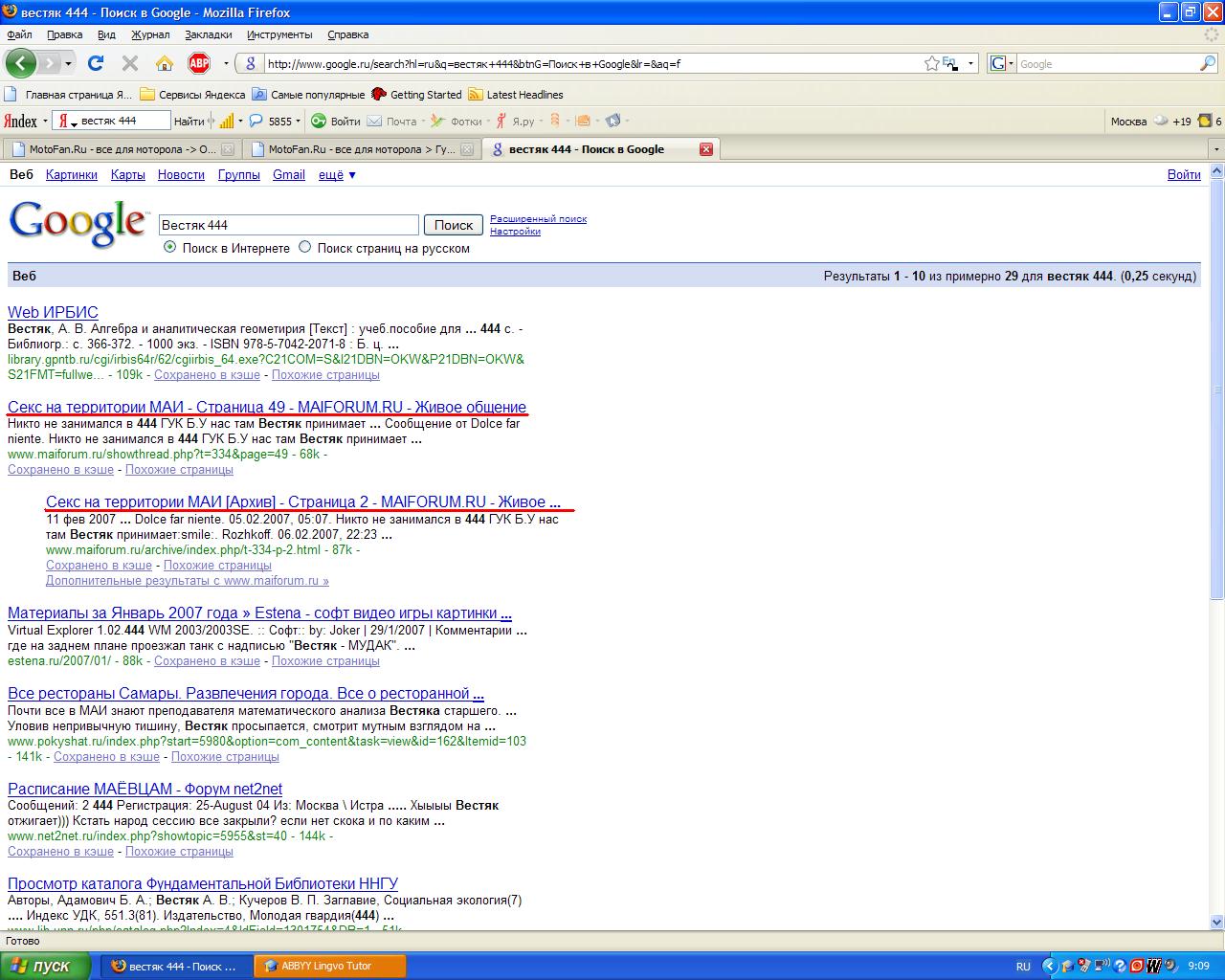1225x980 pixels.
Task: Switch to the second MotoFan.Ru > Гу... tab
Action: click(x=360, y=149)
